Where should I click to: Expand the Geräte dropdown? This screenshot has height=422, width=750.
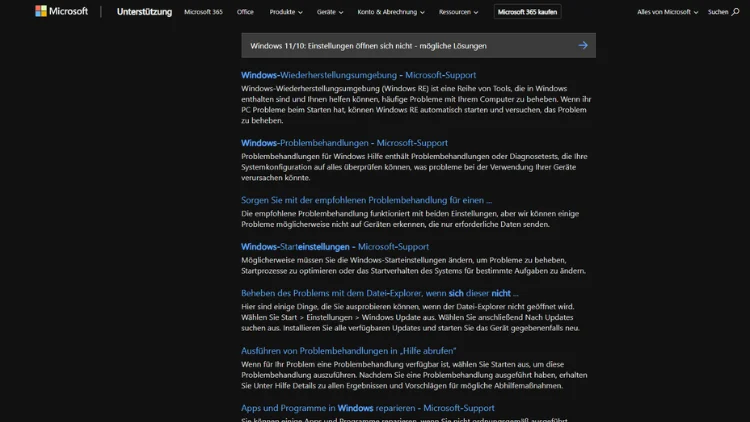[x=330, y=12]
